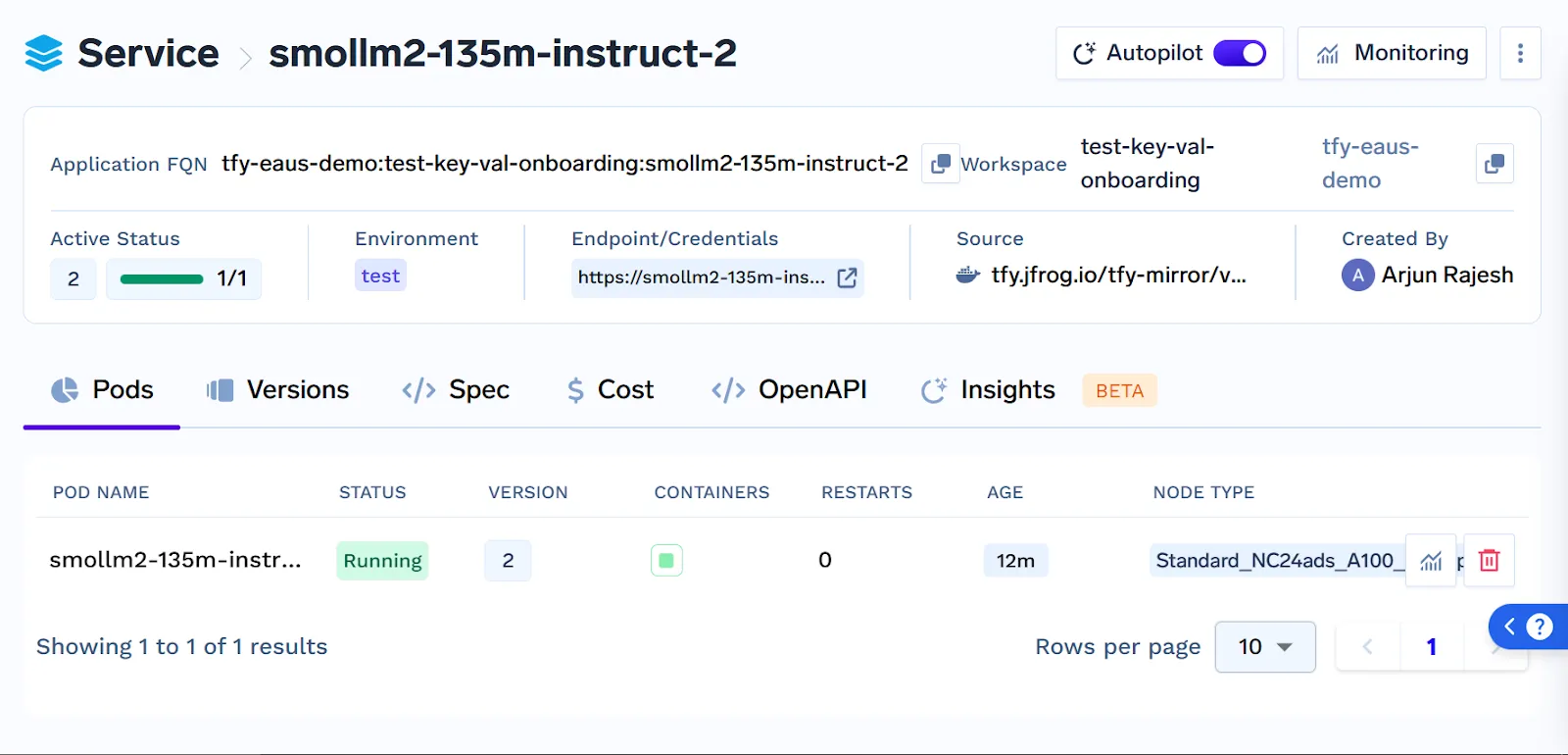Viewport: 1568px width, 755px height.
Task: Copy the workspace FQN with copy icon
Action: pos(1494,164)
